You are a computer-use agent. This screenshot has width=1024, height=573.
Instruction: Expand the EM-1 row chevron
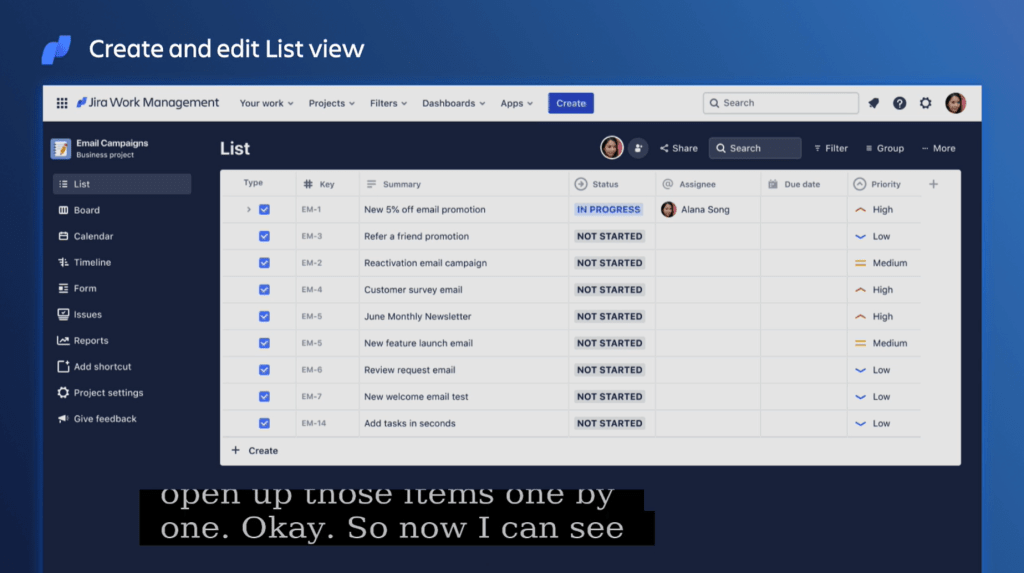click(248, 210)
